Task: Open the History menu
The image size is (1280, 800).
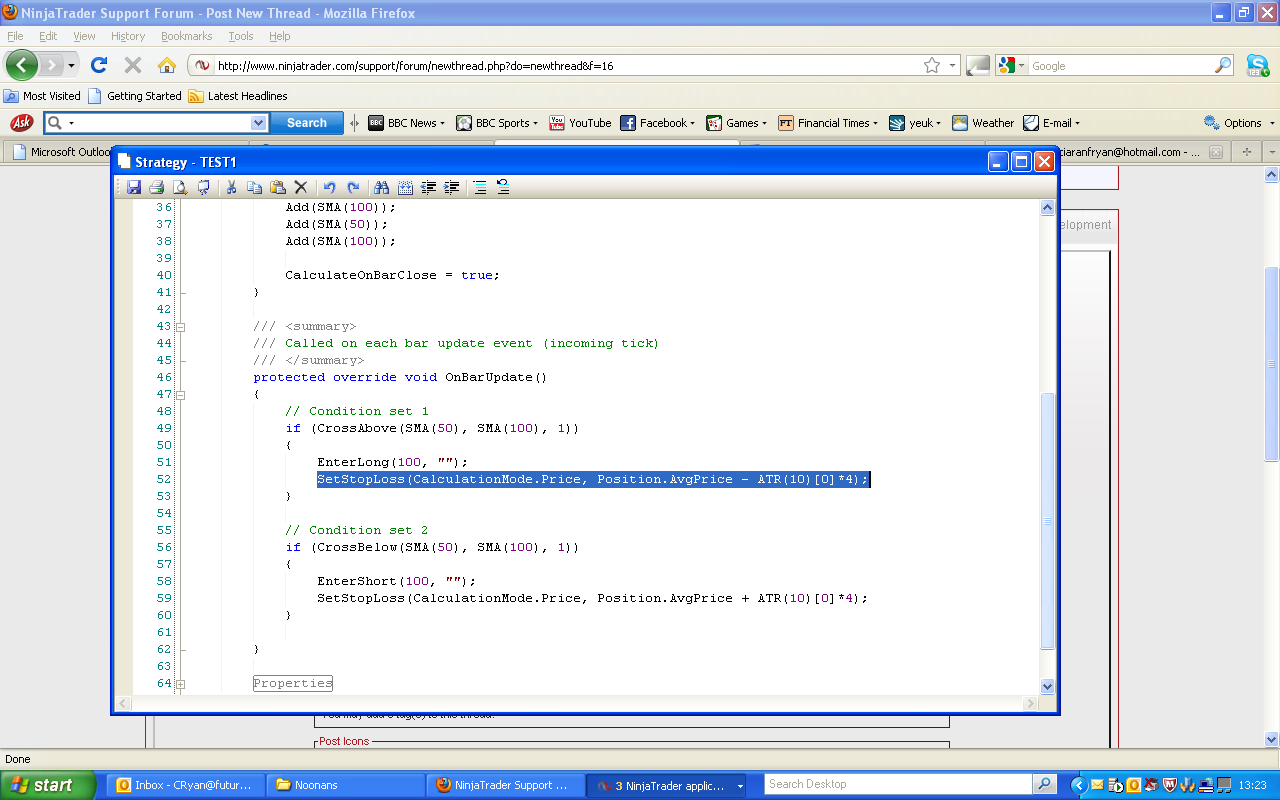Action: point(128,36)
